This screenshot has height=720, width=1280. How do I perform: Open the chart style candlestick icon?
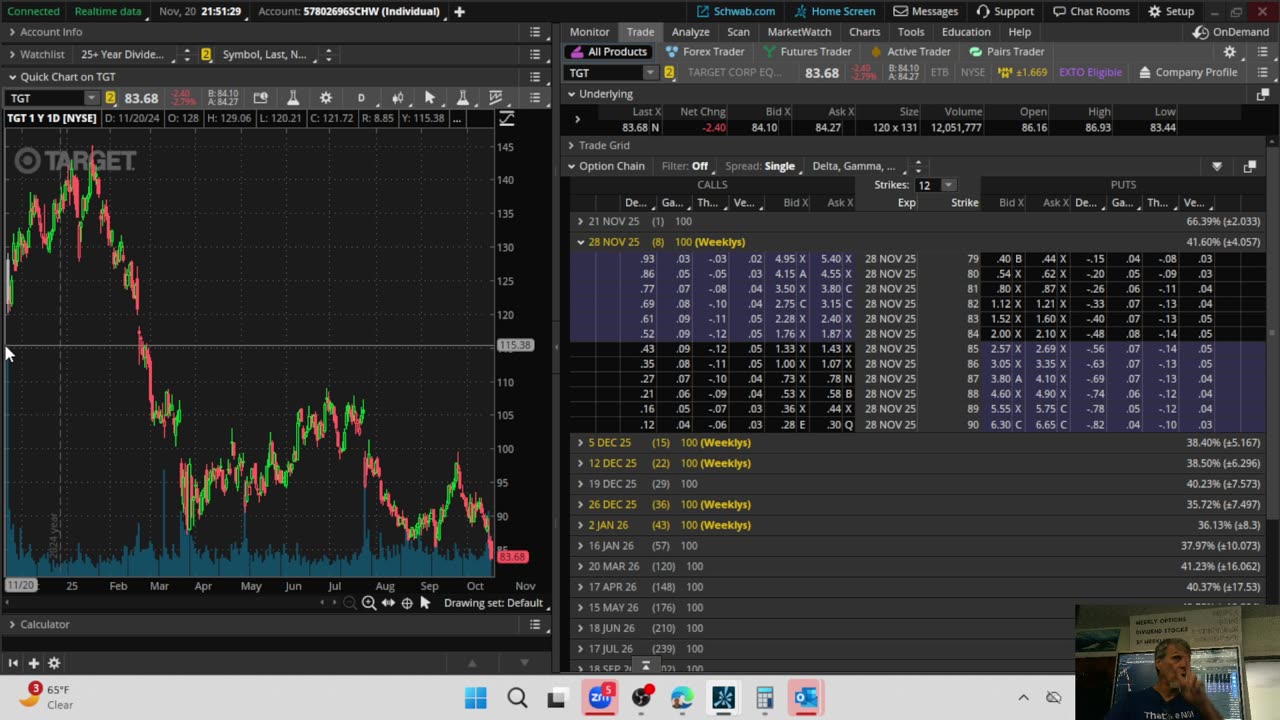(397, 98)
